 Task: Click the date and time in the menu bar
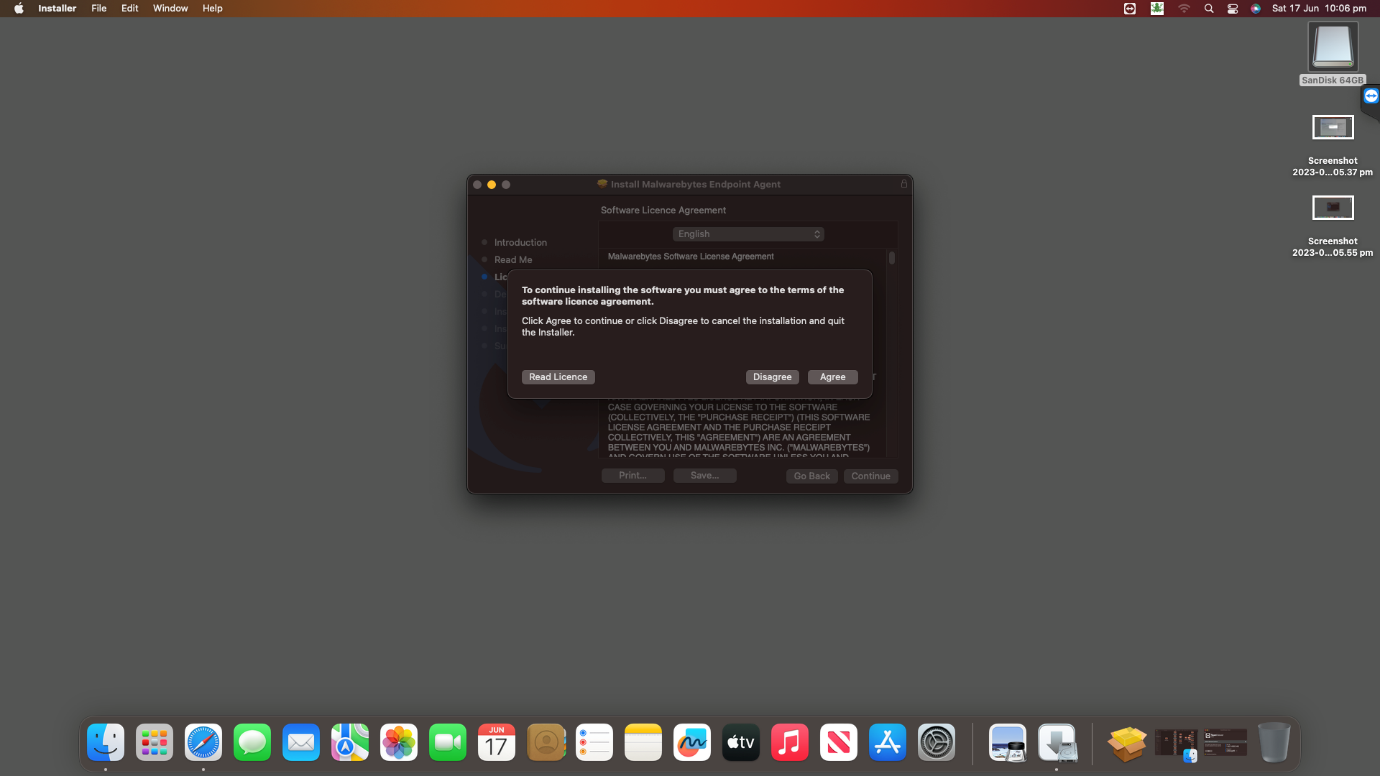tap(1319, 8)
